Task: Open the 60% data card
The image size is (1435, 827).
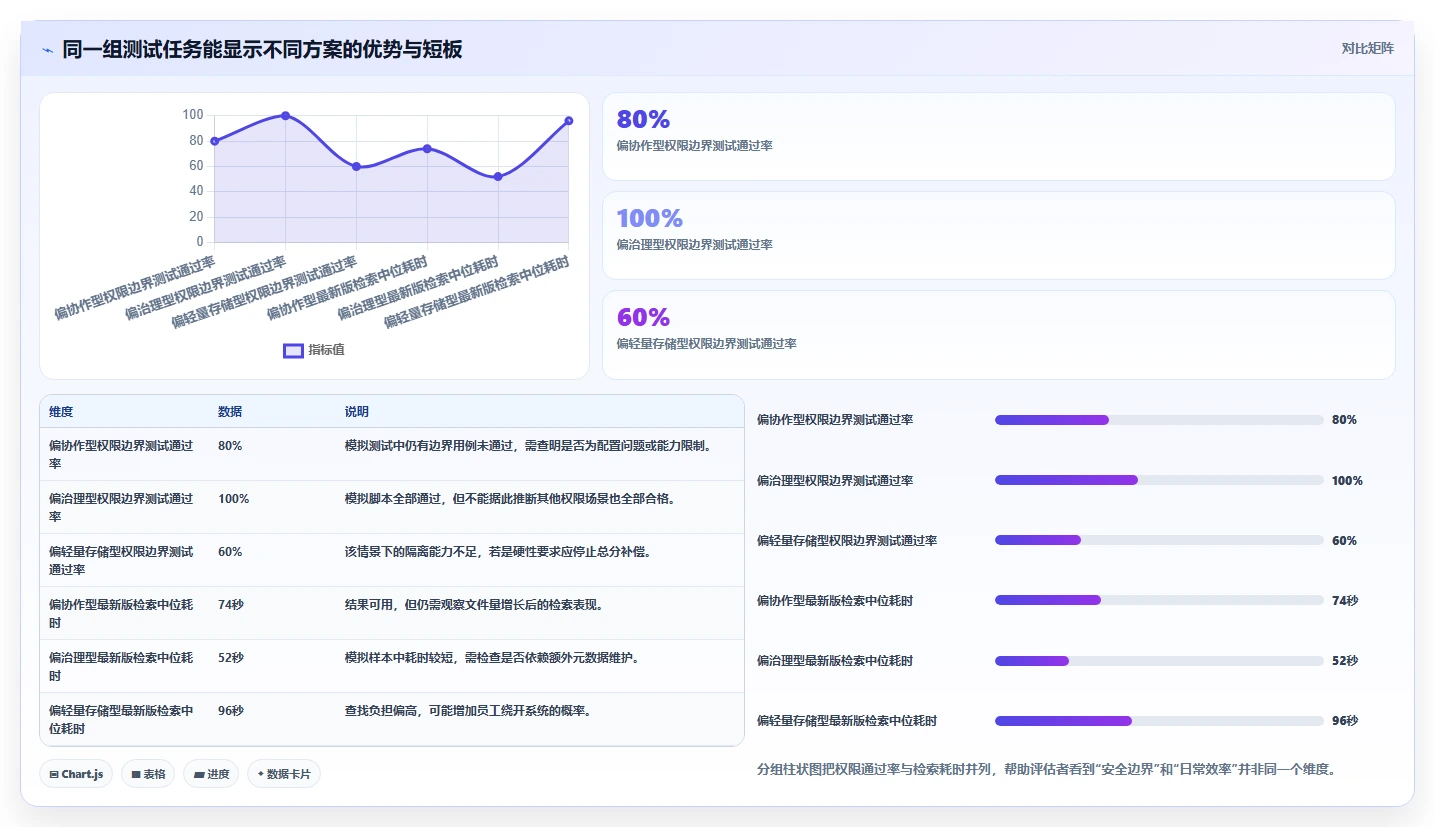Action: [x=998, y=335]
